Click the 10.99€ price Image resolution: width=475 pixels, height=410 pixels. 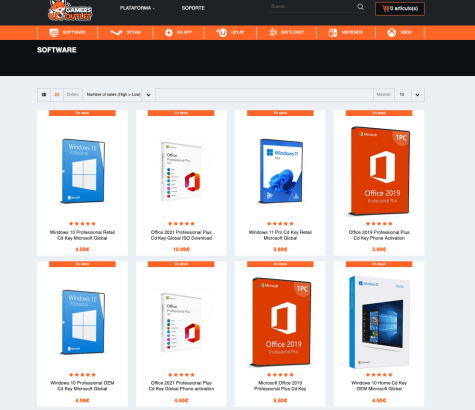[181, 249]
